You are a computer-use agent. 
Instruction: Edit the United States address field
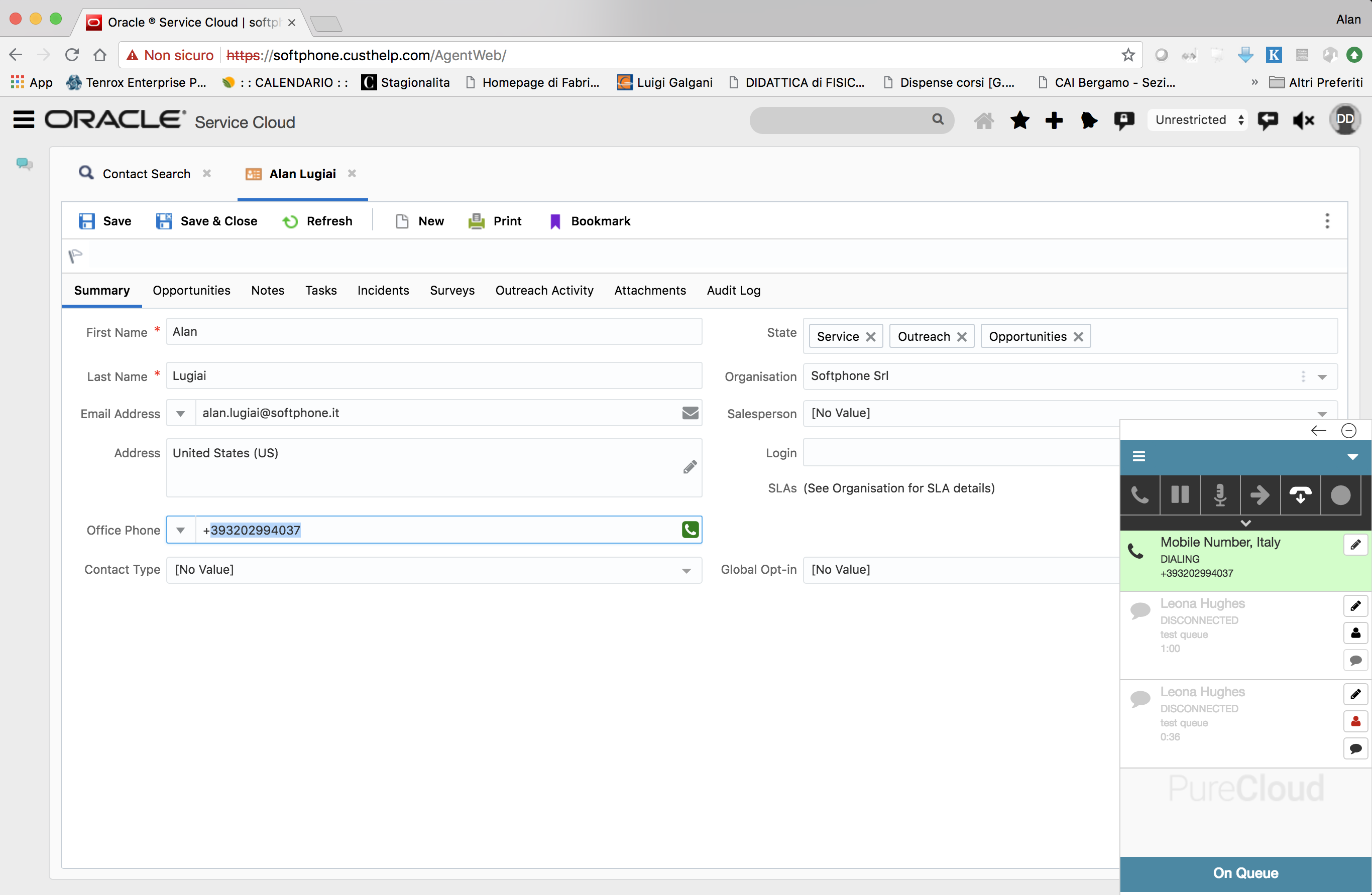(x=690, y=467)
